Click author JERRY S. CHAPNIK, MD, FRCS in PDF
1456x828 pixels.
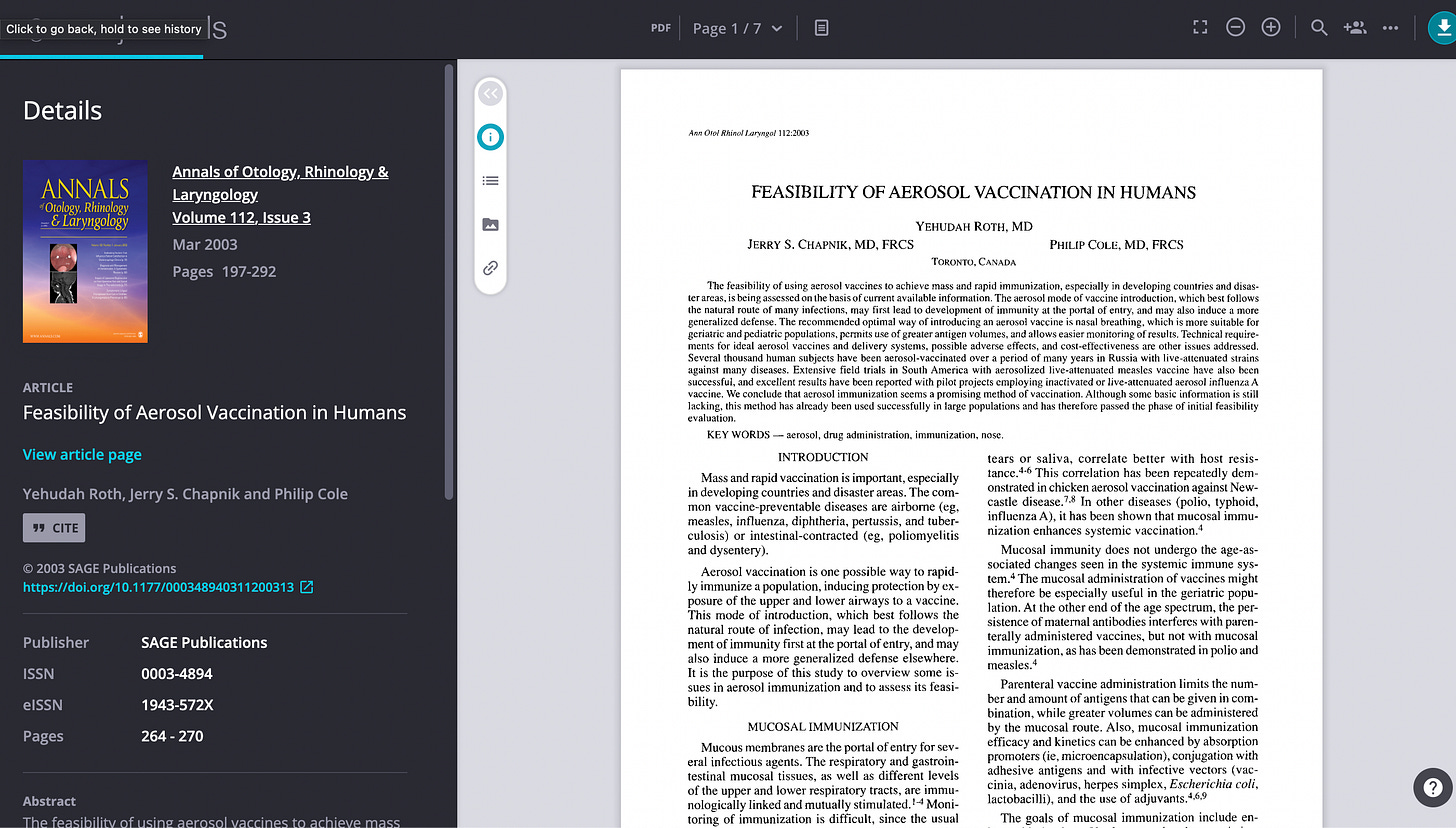(830, 245)
